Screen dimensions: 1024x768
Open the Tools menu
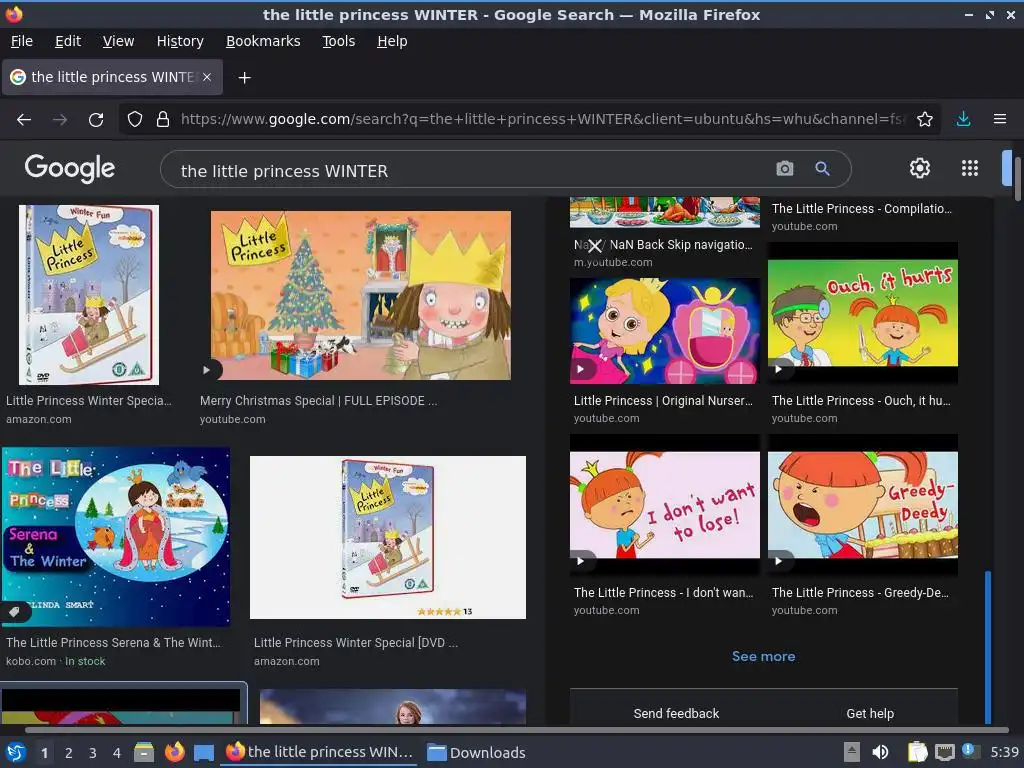pyautogui.click(x=338, y=41)
